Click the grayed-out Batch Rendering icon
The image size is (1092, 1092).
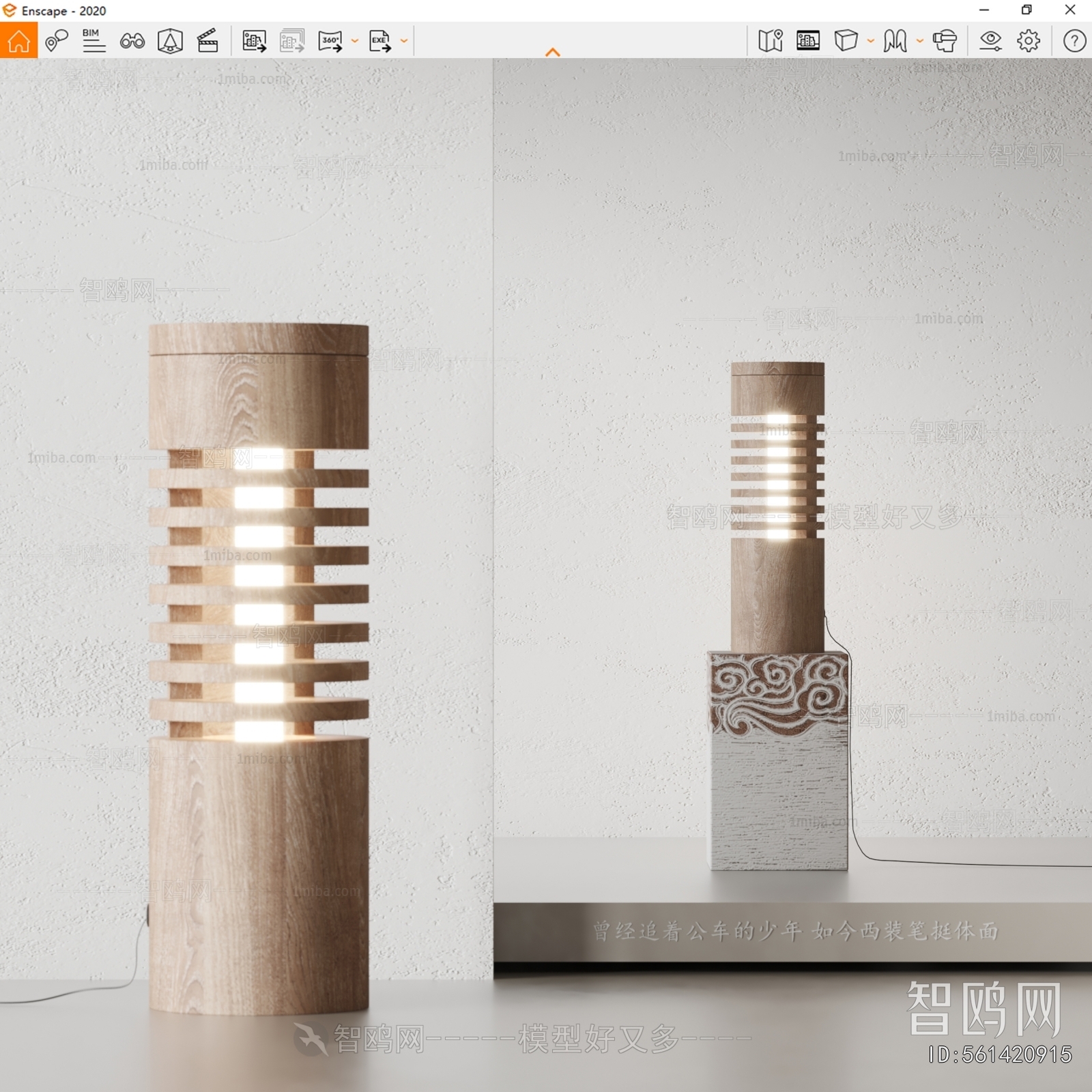tap(292, 41)
